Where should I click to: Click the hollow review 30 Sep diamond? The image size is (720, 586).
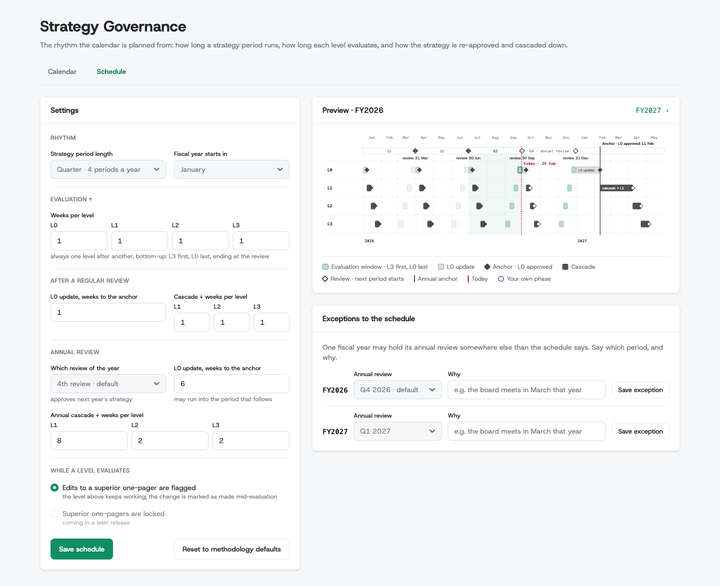pos(522,151)
